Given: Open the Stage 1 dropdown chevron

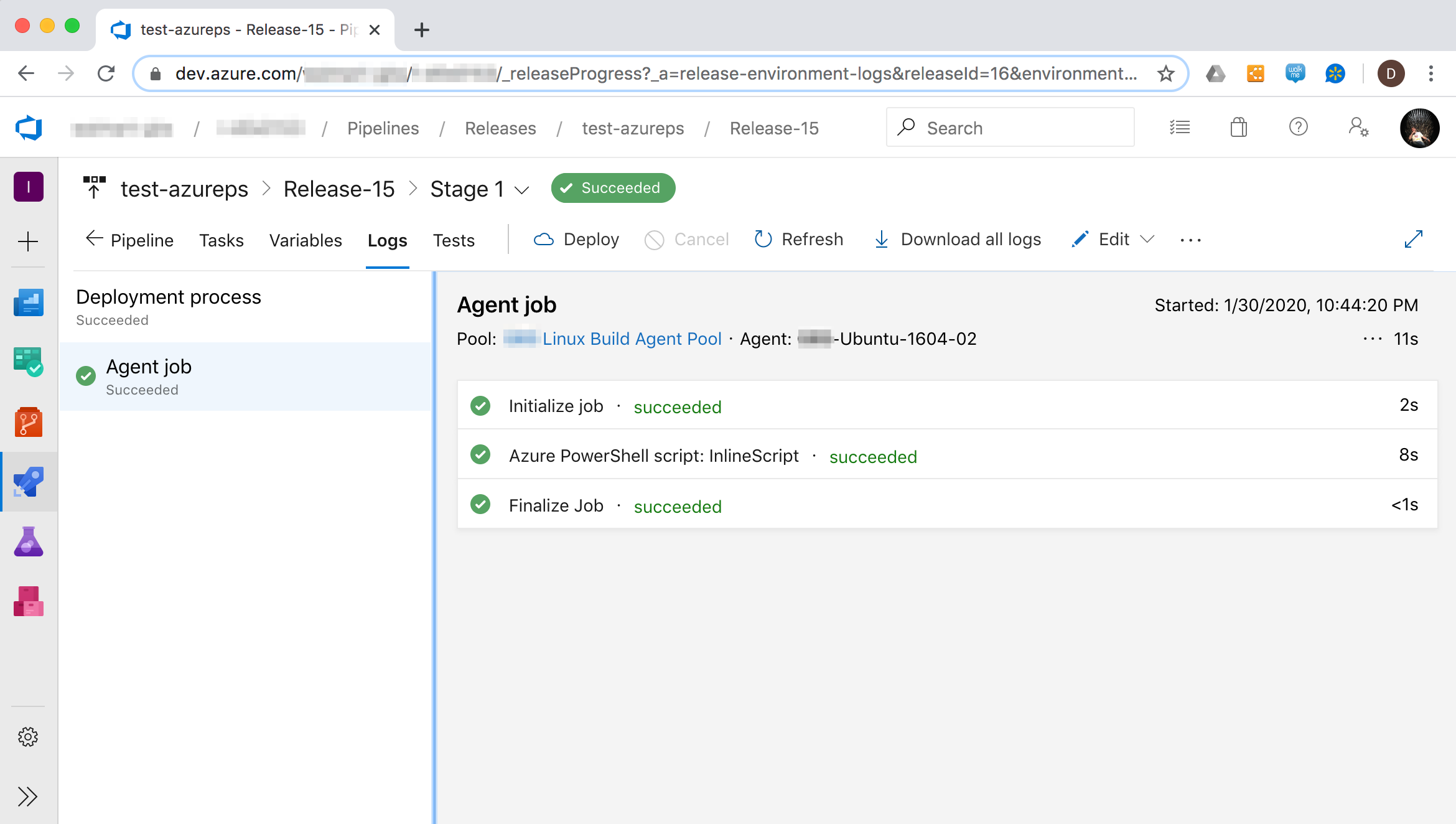Looking at the screenshot, I should 521,190.
